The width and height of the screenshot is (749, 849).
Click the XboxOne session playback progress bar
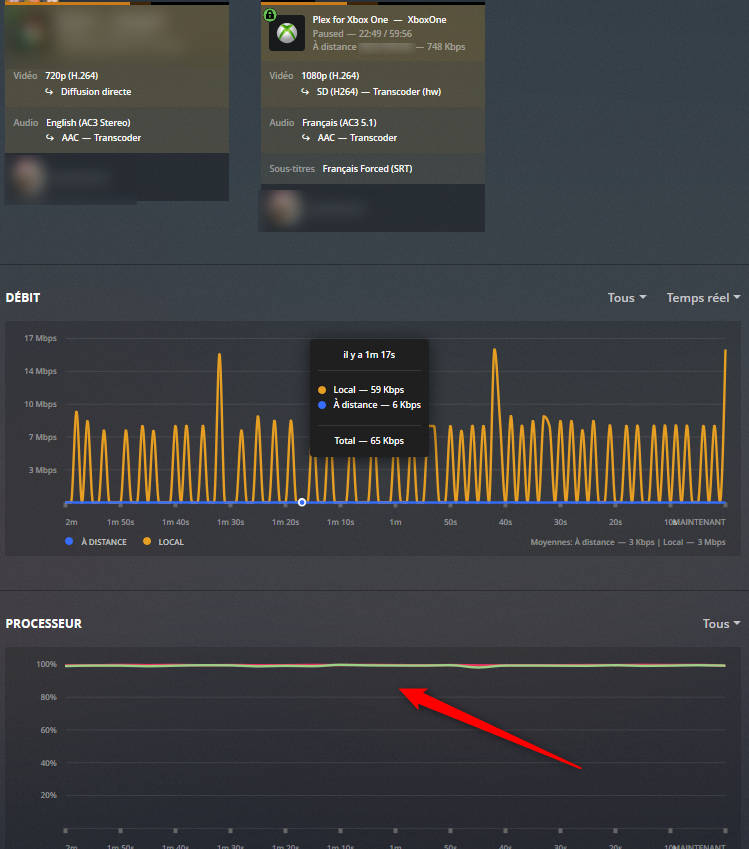[x=373, y=3]
